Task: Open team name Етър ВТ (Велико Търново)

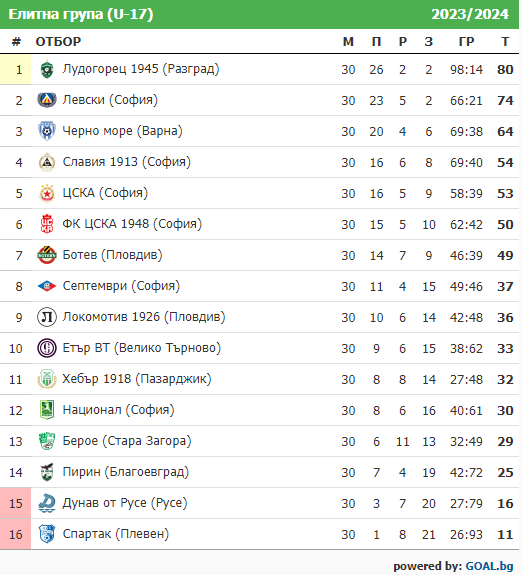Action: 142,348
